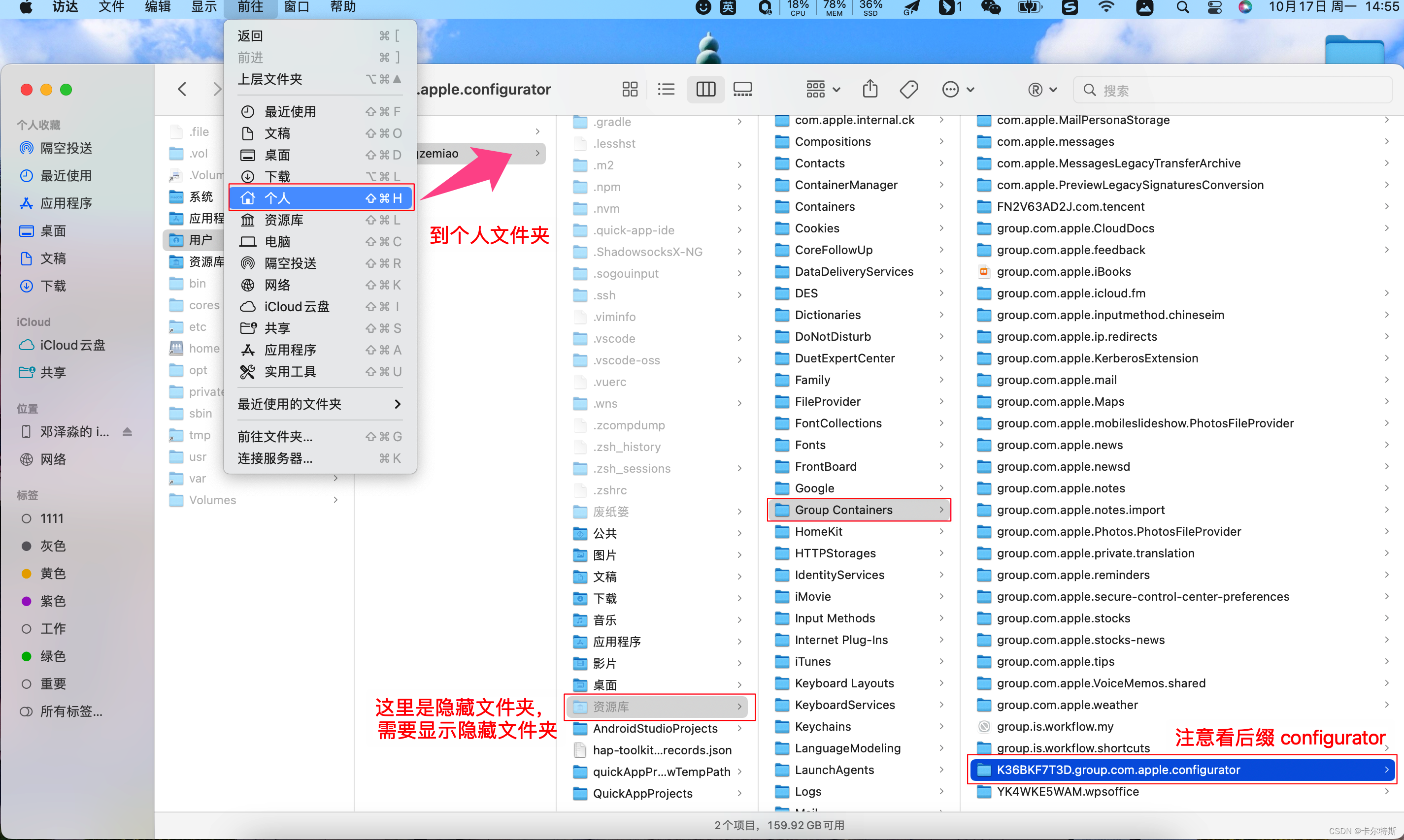Open the 窗口 menu in the menu bar
This screenshot has width=1404, height=840.
tap(297, 7)
